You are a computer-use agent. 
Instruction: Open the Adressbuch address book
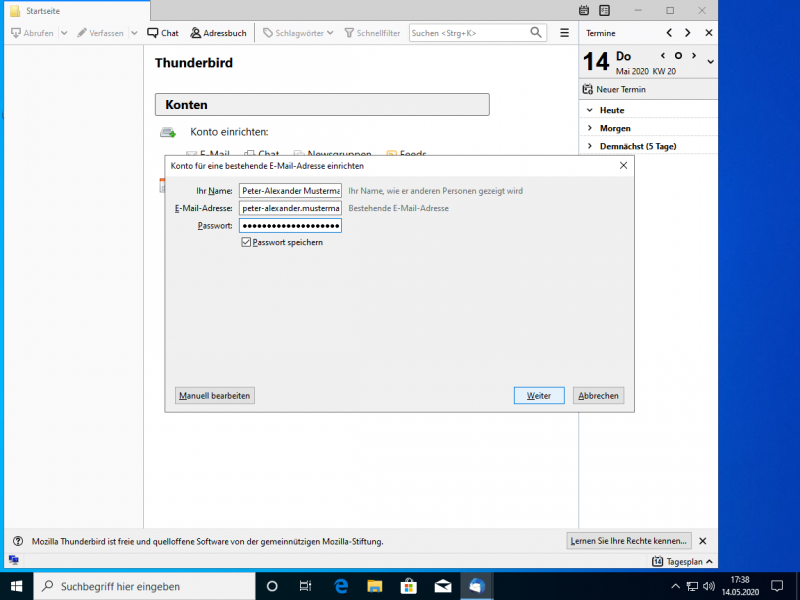click(218, 33)
